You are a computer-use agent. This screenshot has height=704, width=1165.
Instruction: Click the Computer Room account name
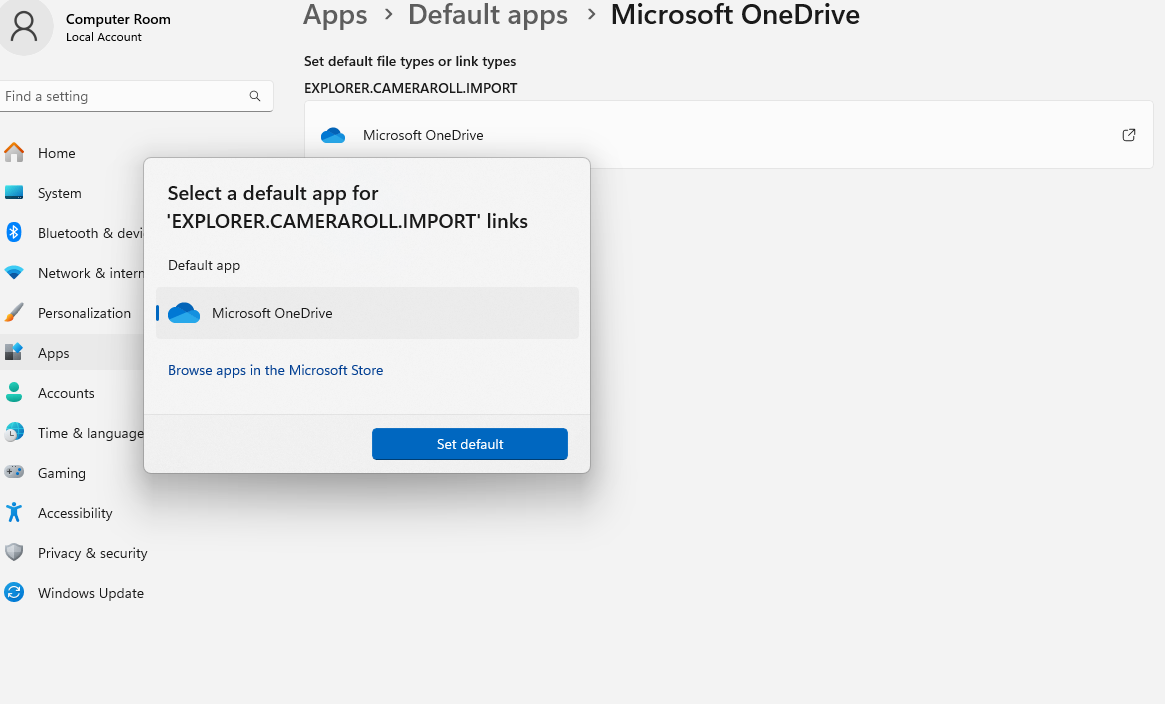point(118,19)
